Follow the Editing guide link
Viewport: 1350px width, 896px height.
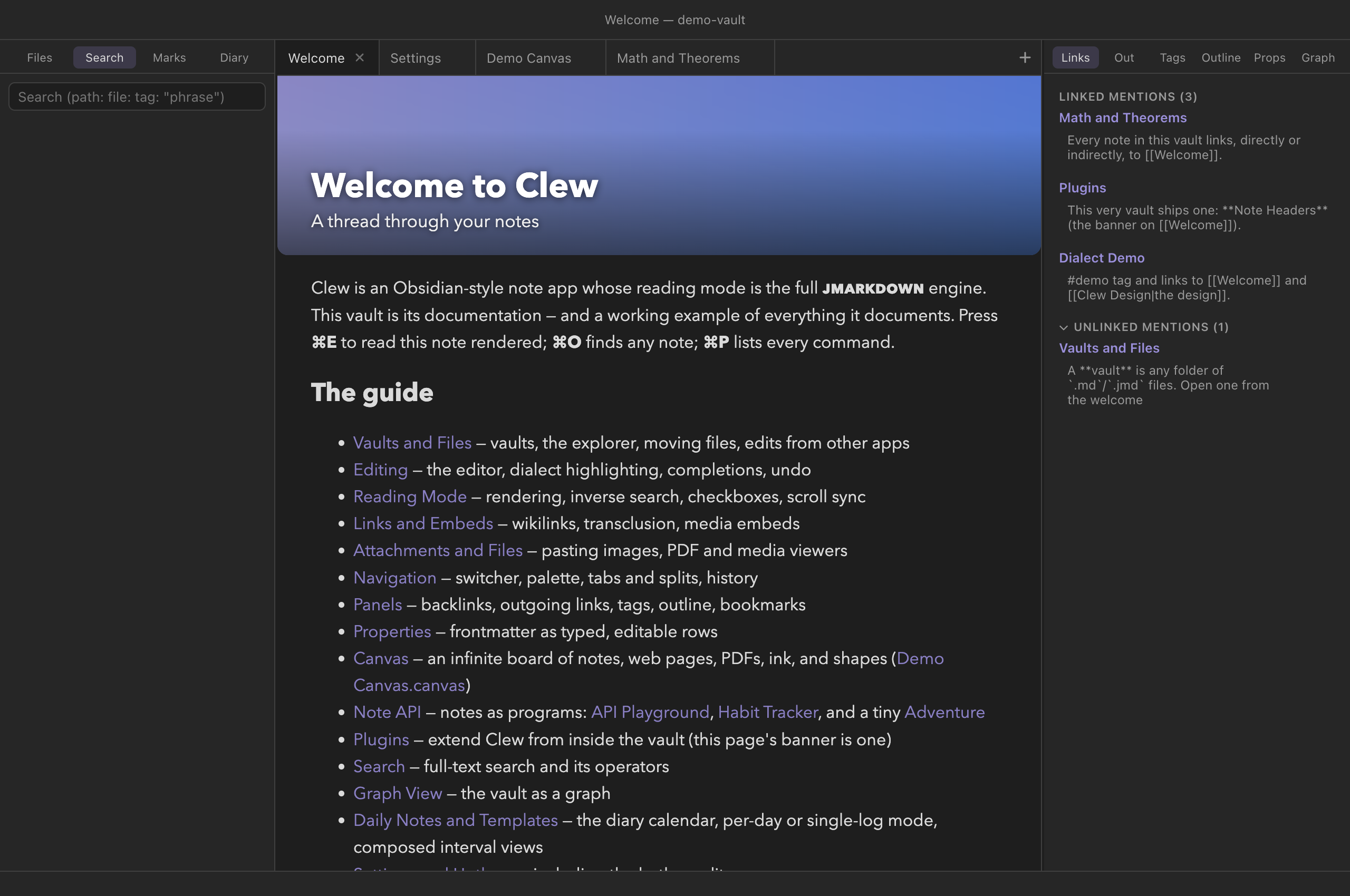point(380,470)
